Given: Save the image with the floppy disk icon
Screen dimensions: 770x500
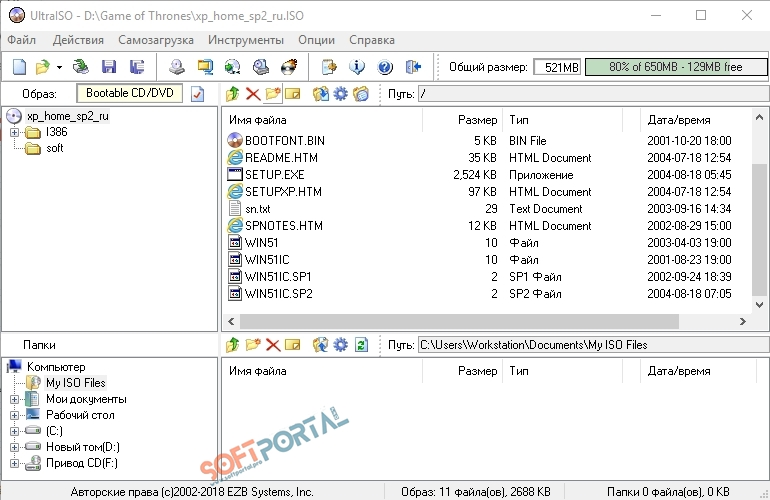Looking at the screenshot, I should click(x=109, y=67).
